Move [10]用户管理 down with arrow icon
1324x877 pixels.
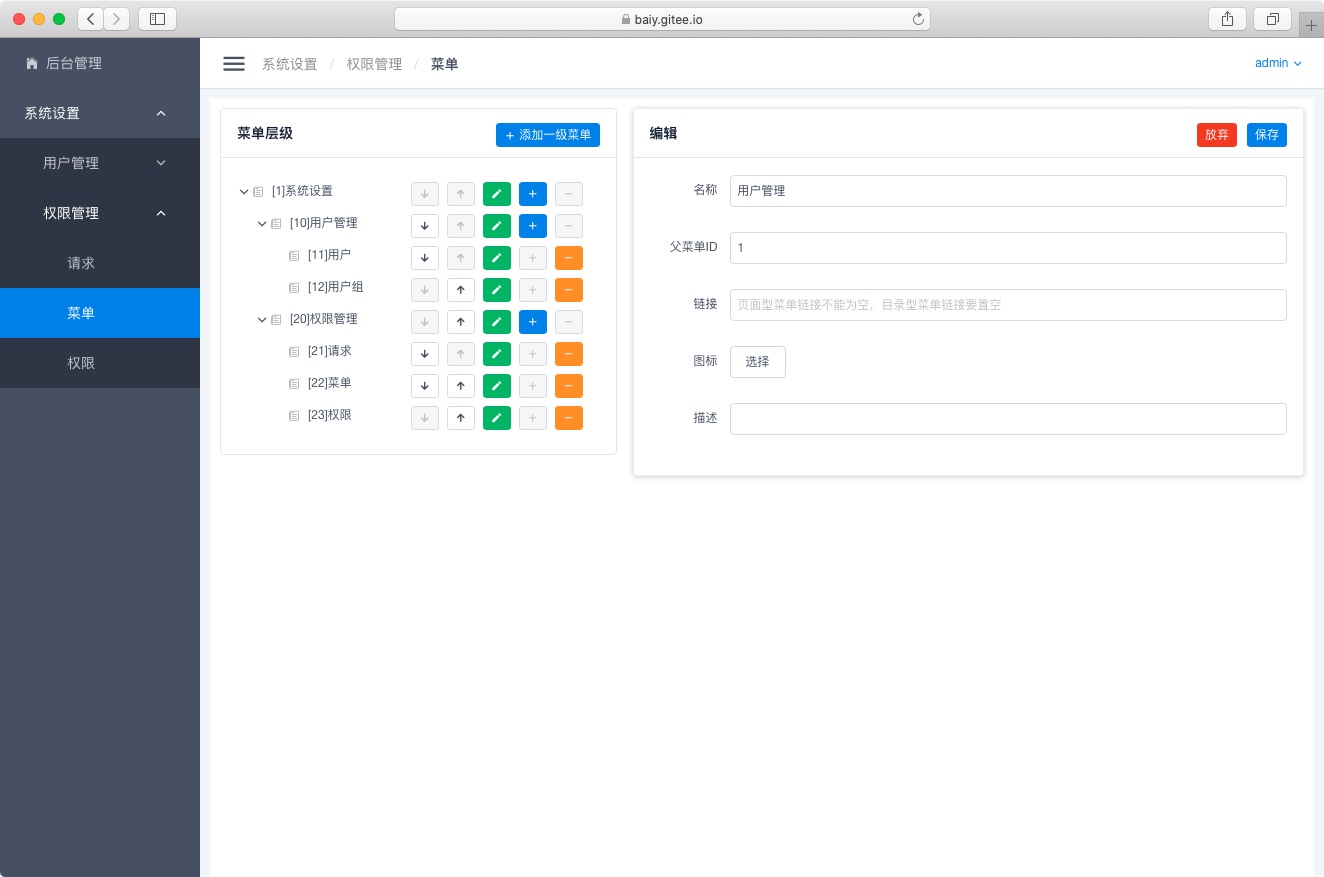point(425,226)
